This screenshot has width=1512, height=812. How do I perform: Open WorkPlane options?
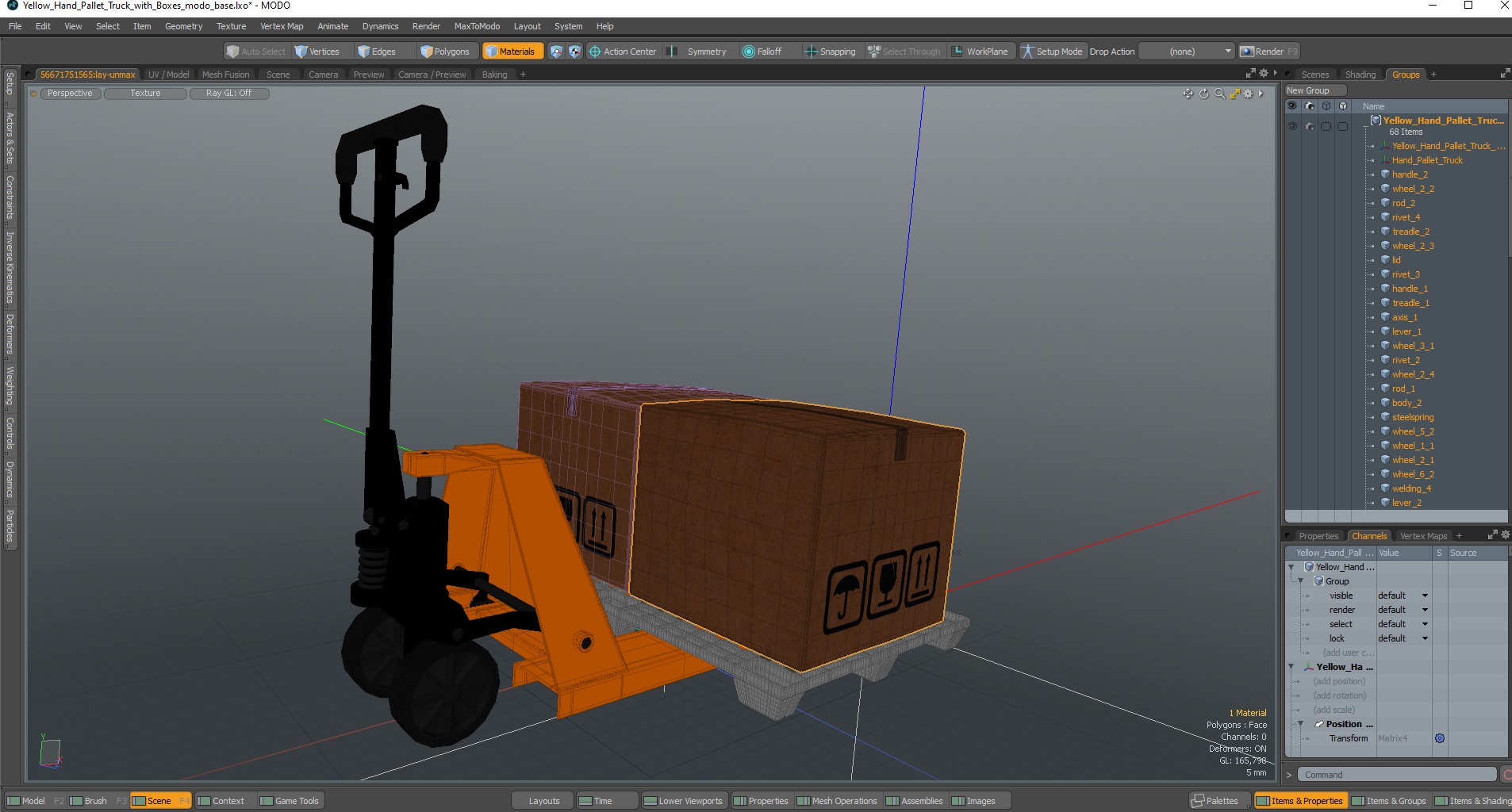pos(980,52)
